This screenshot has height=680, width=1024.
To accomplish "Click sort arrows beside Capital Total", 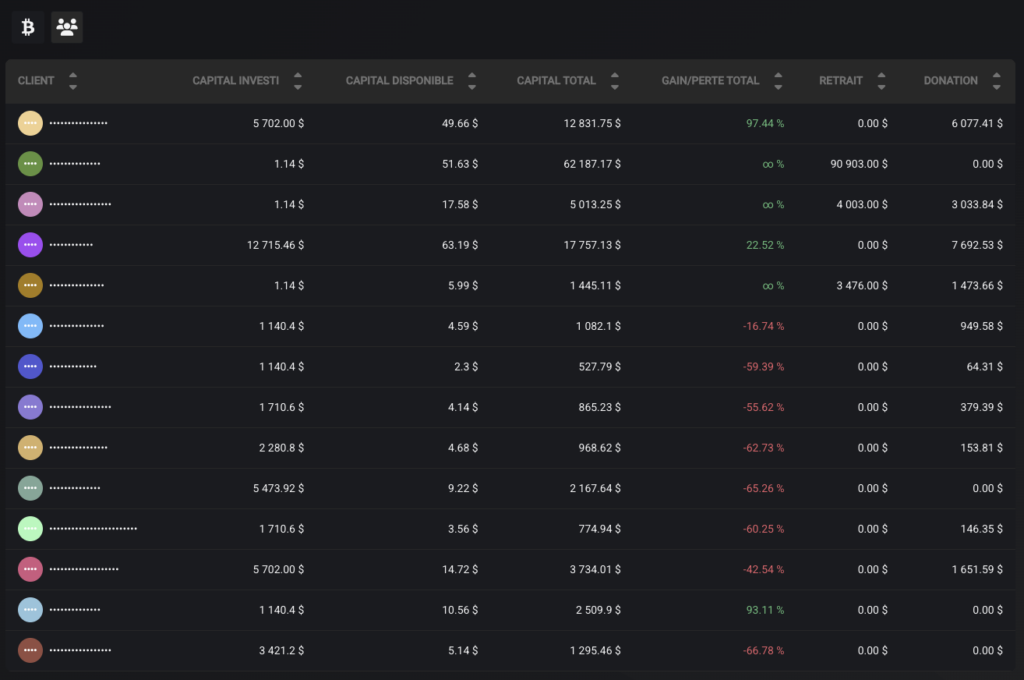I will click(x=615, y=81).
